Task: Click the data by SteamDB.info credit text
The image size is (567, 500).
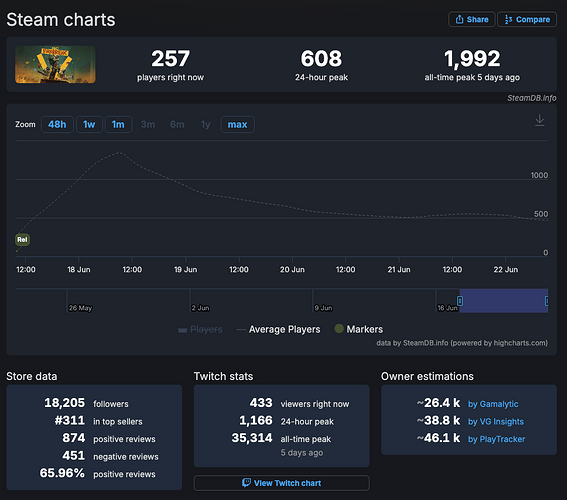Action: (x=462, y=343)
